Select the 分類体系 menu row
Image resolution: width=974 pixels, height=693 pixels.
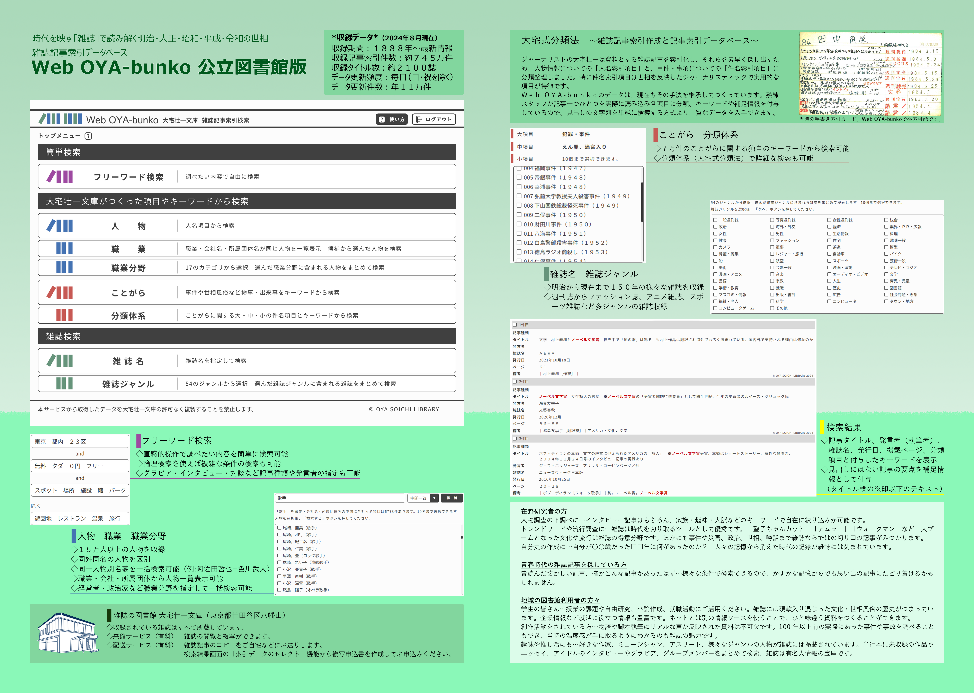247,315
